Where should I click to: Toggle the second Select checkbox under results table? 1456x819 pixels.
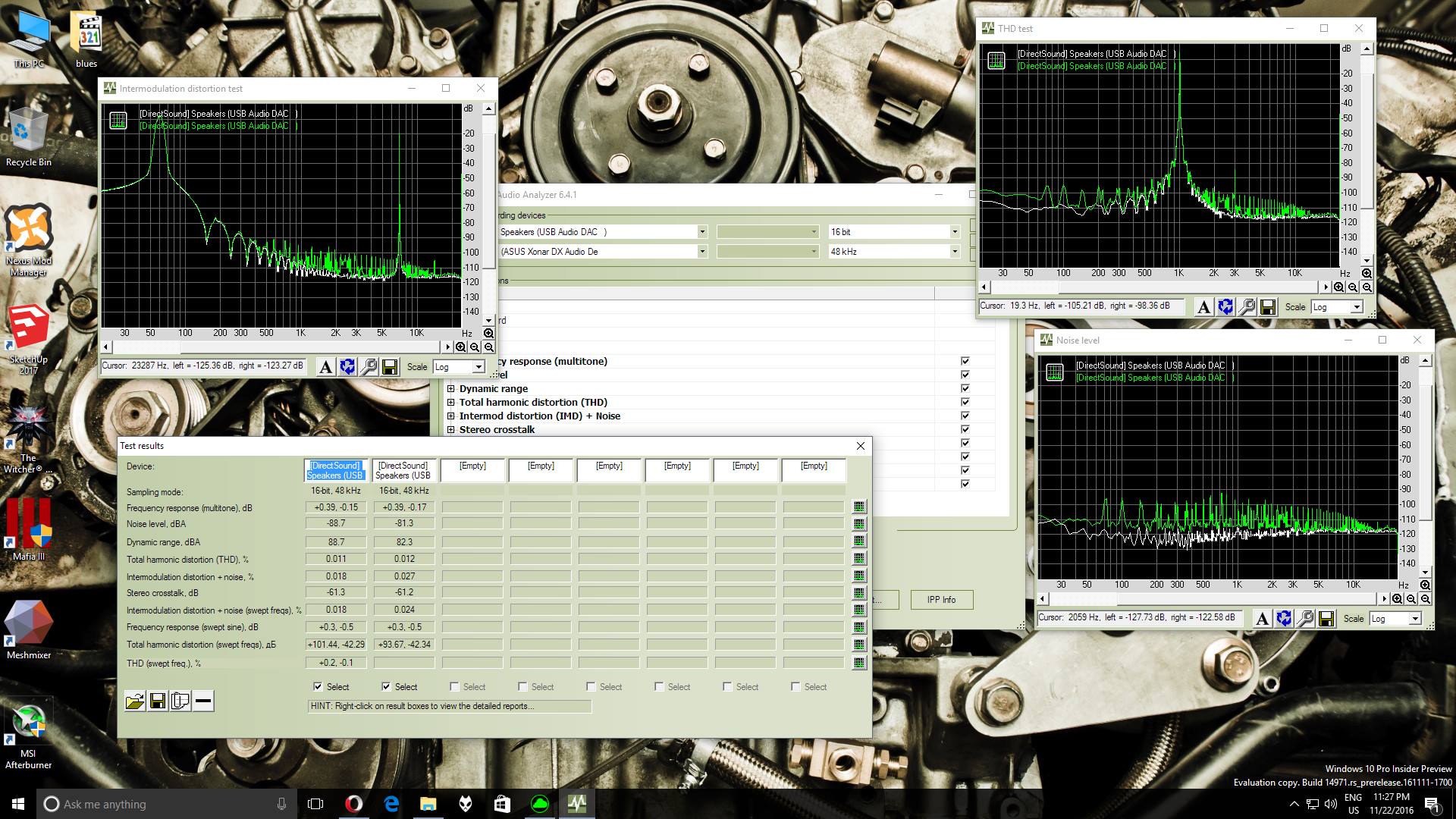[x=386, y=686]
